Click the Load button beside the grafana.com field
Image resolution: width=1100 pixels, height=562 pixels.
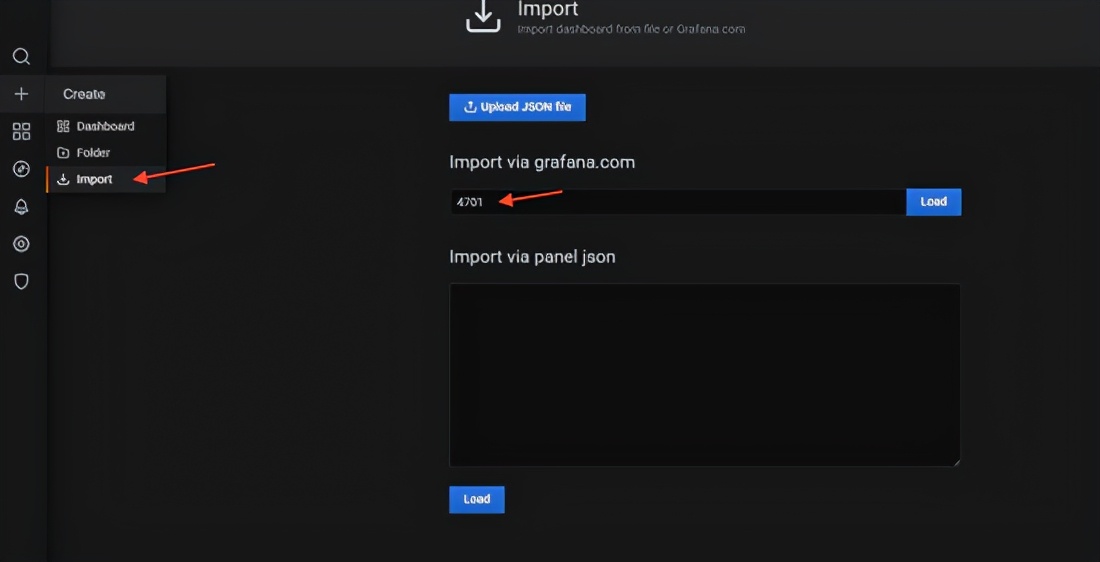pos(934,201)
